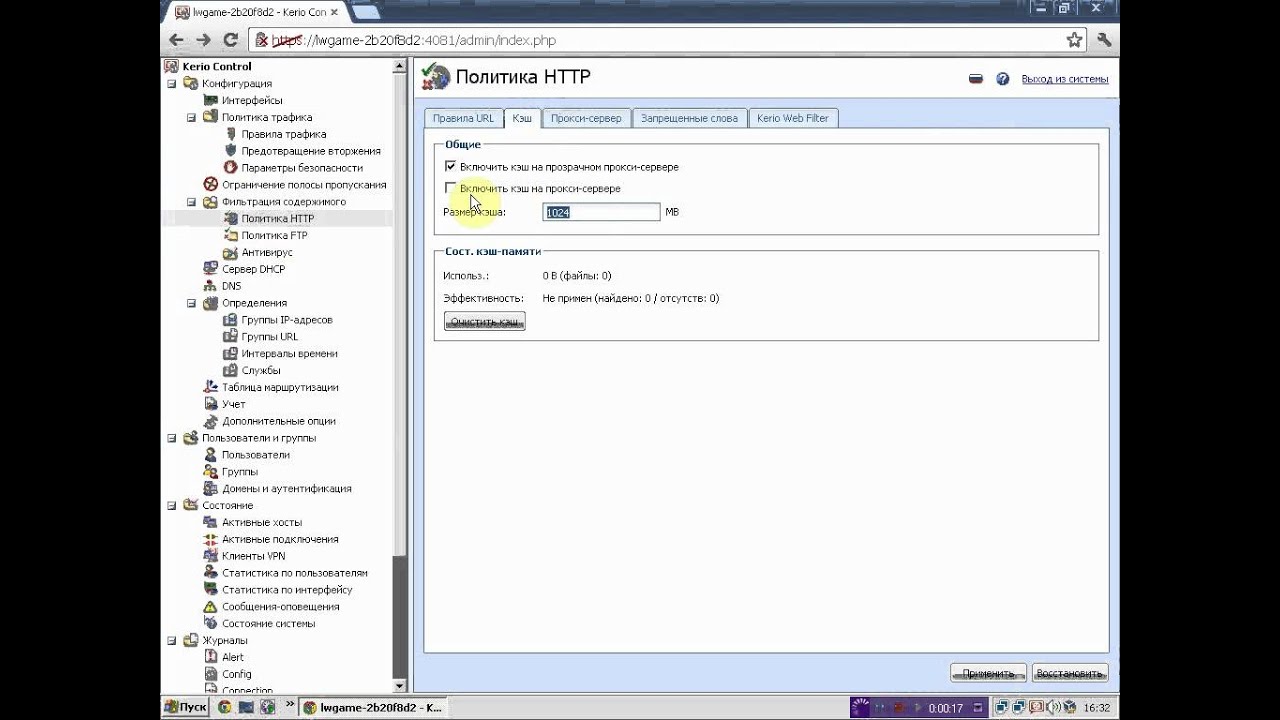Click the browser wrench settings icon
Viewport: 1280px width, 720px height.
[x=1104, y=40]
